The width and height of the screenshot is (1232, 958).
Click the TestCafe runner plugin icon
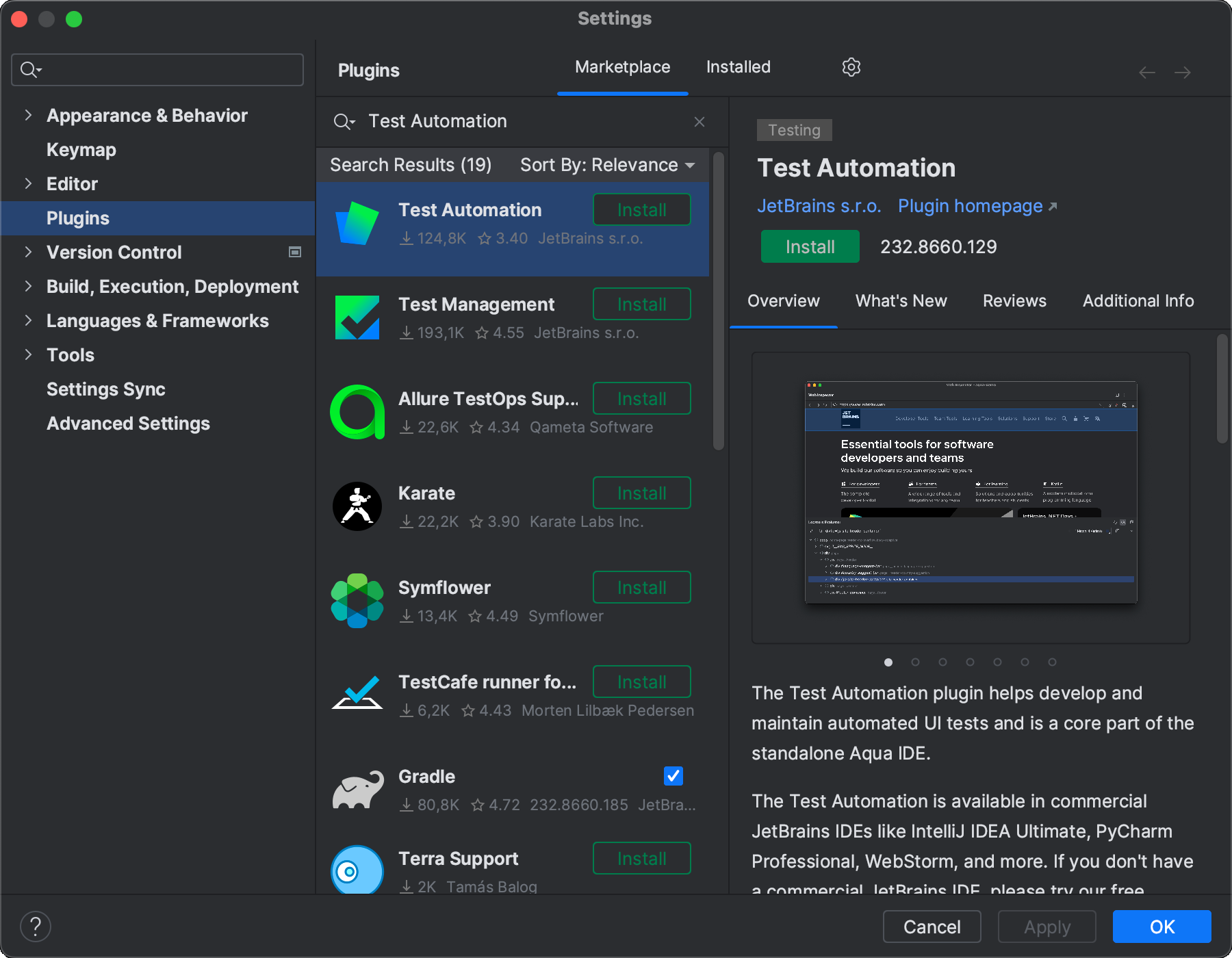point(357,695)
